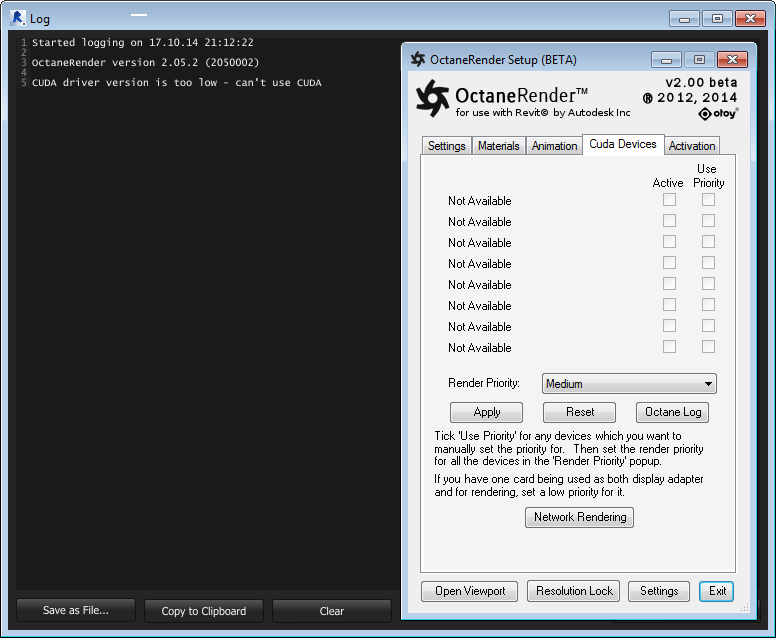
Task: Tick Use Priority checkbox in fourth device row
Action: point(708,262)
